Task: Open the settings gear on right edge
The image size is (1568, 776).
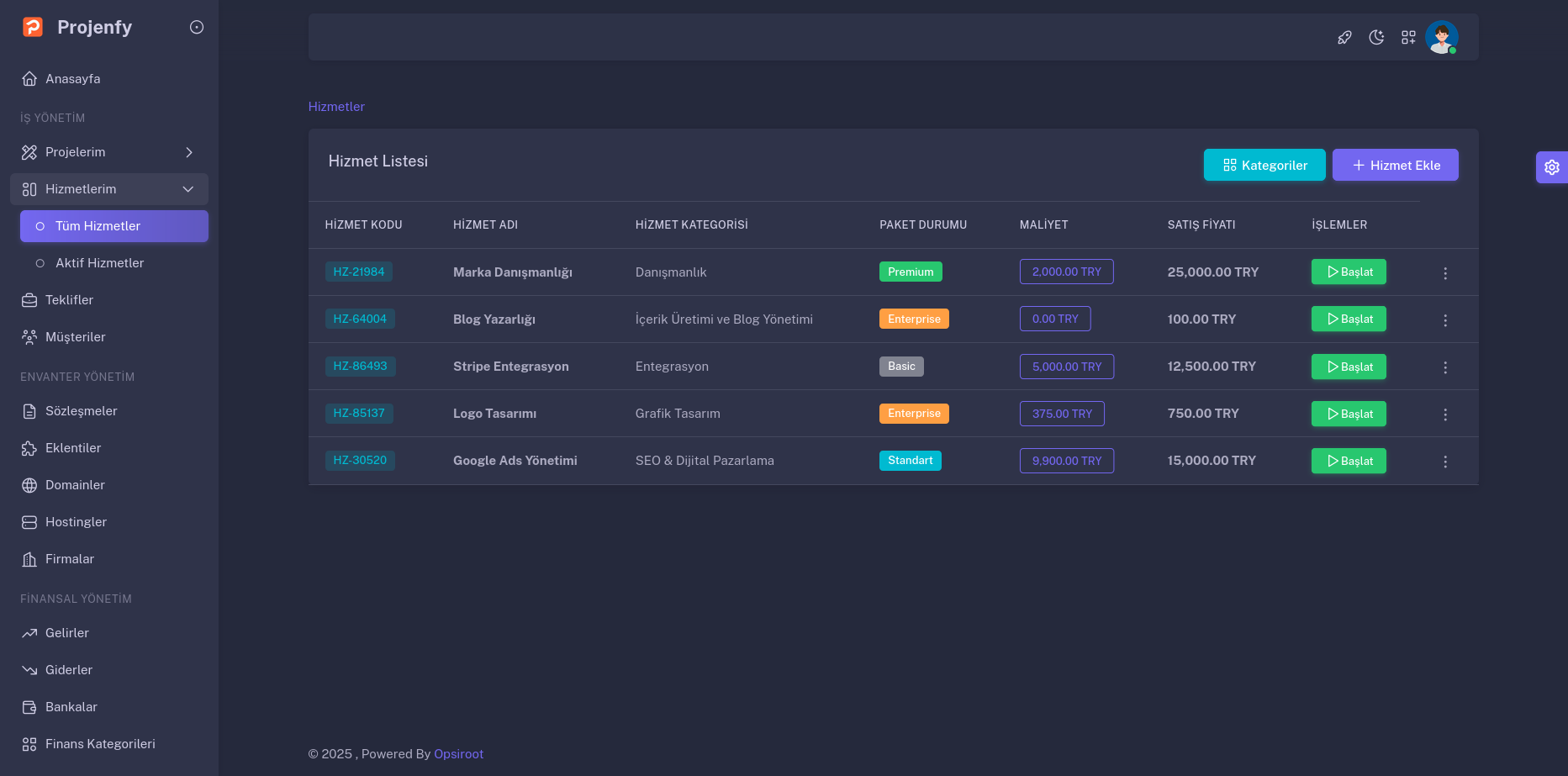Action: tap(1551, 167)
